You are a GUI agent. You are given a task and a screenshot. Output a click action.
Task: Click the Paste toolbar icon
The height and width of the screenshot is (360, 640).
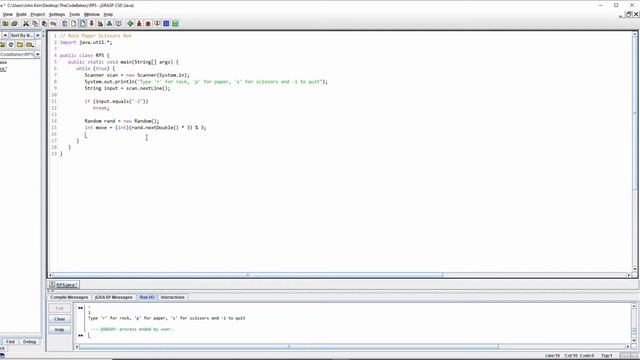pyautogui.click(x=44, y=24)
